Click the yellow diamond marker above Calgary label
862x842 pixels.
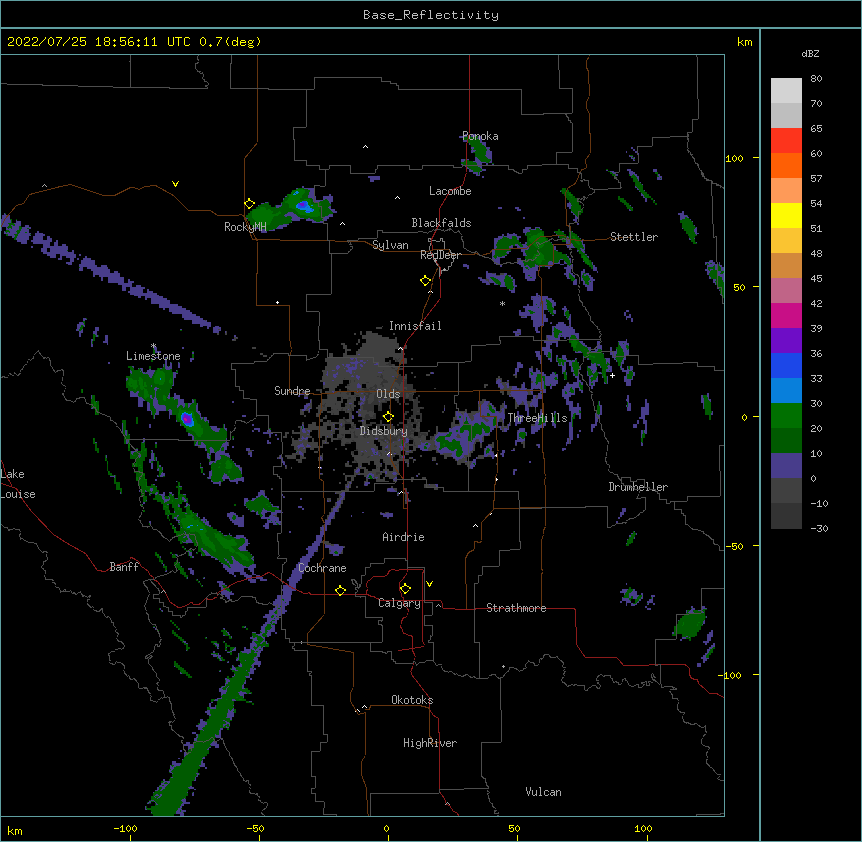click(405, 589)
